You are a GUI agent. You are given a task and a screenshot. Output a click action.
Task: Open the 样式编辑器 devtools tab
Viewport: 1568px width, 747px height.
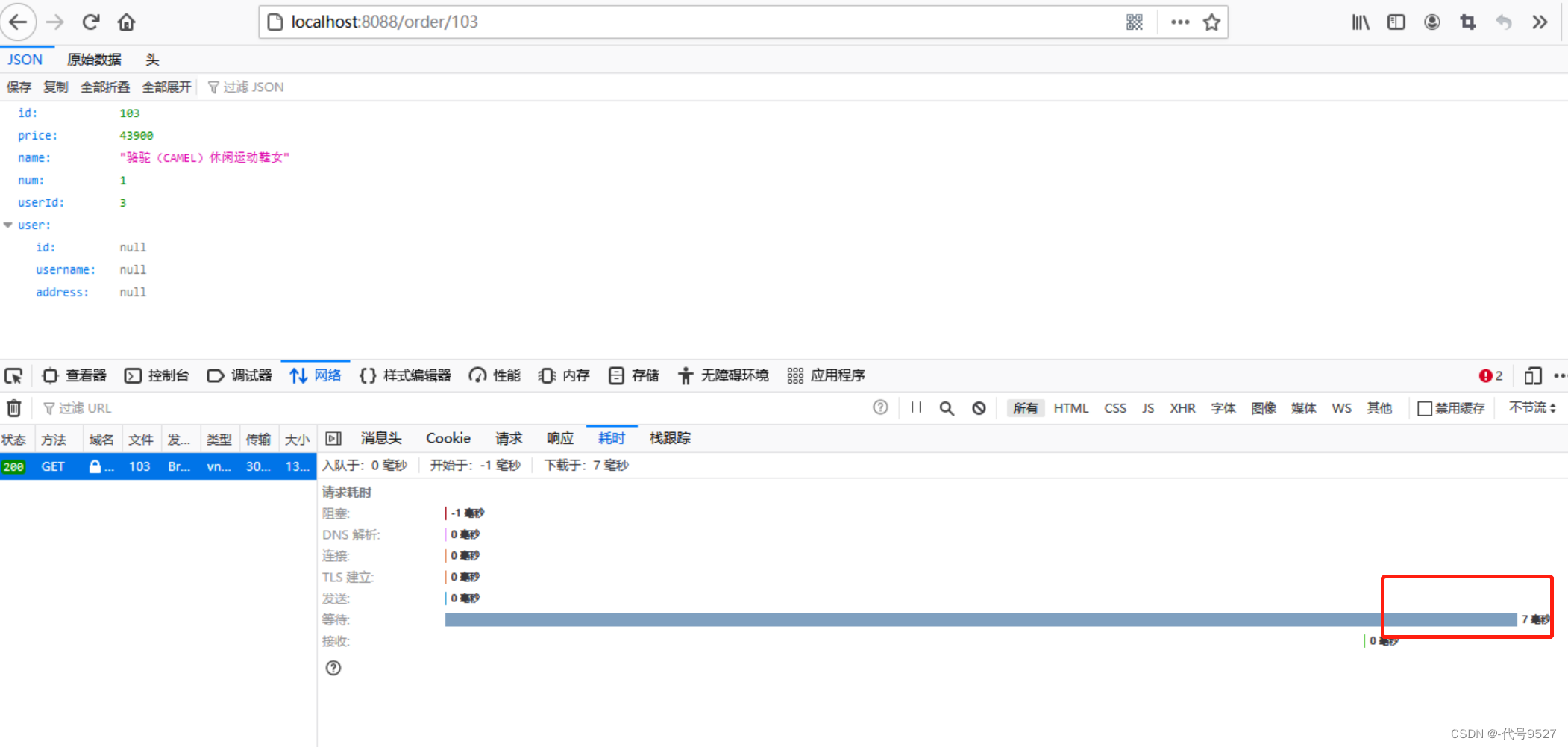coord(406,375)
